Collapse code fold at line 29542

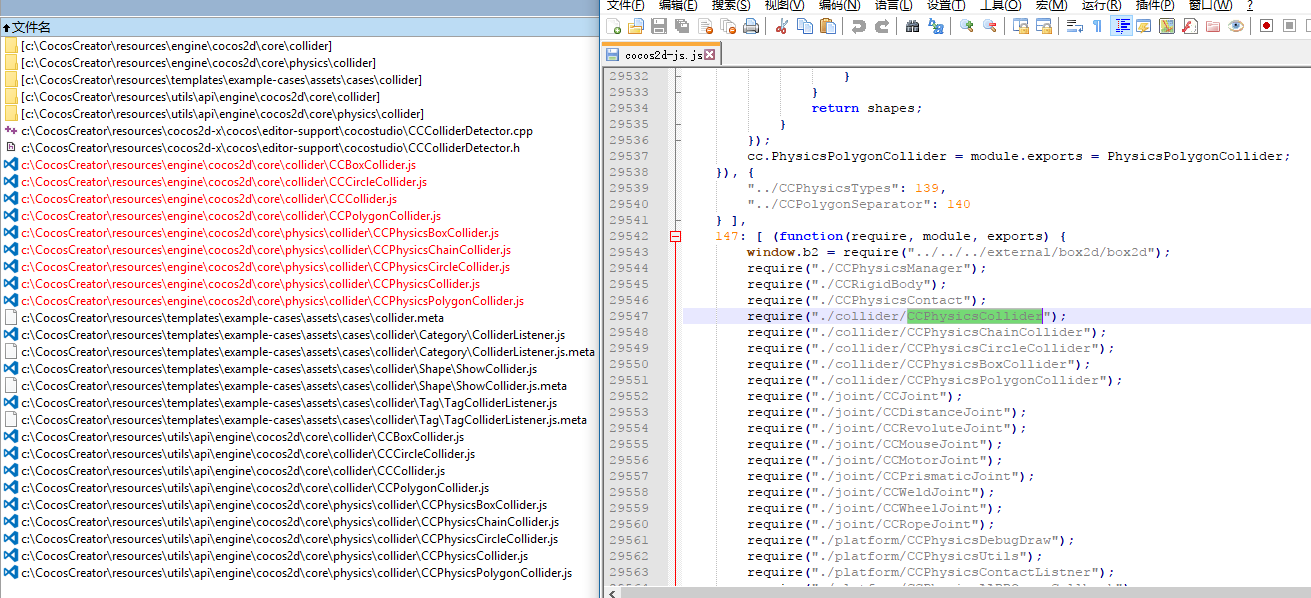click(x=675, y=236)
